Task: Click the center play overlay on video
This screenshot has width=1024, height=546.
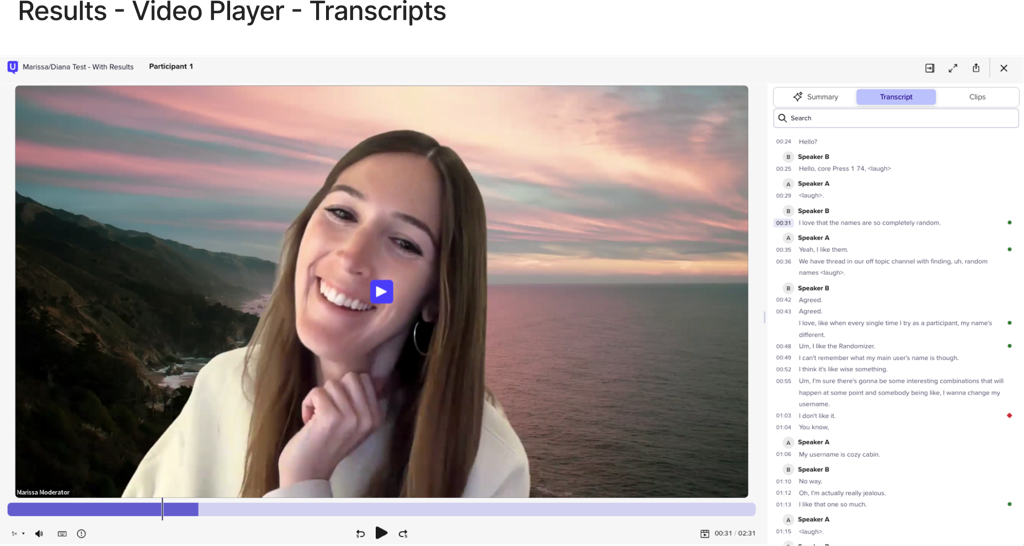Action: (381, 291)
